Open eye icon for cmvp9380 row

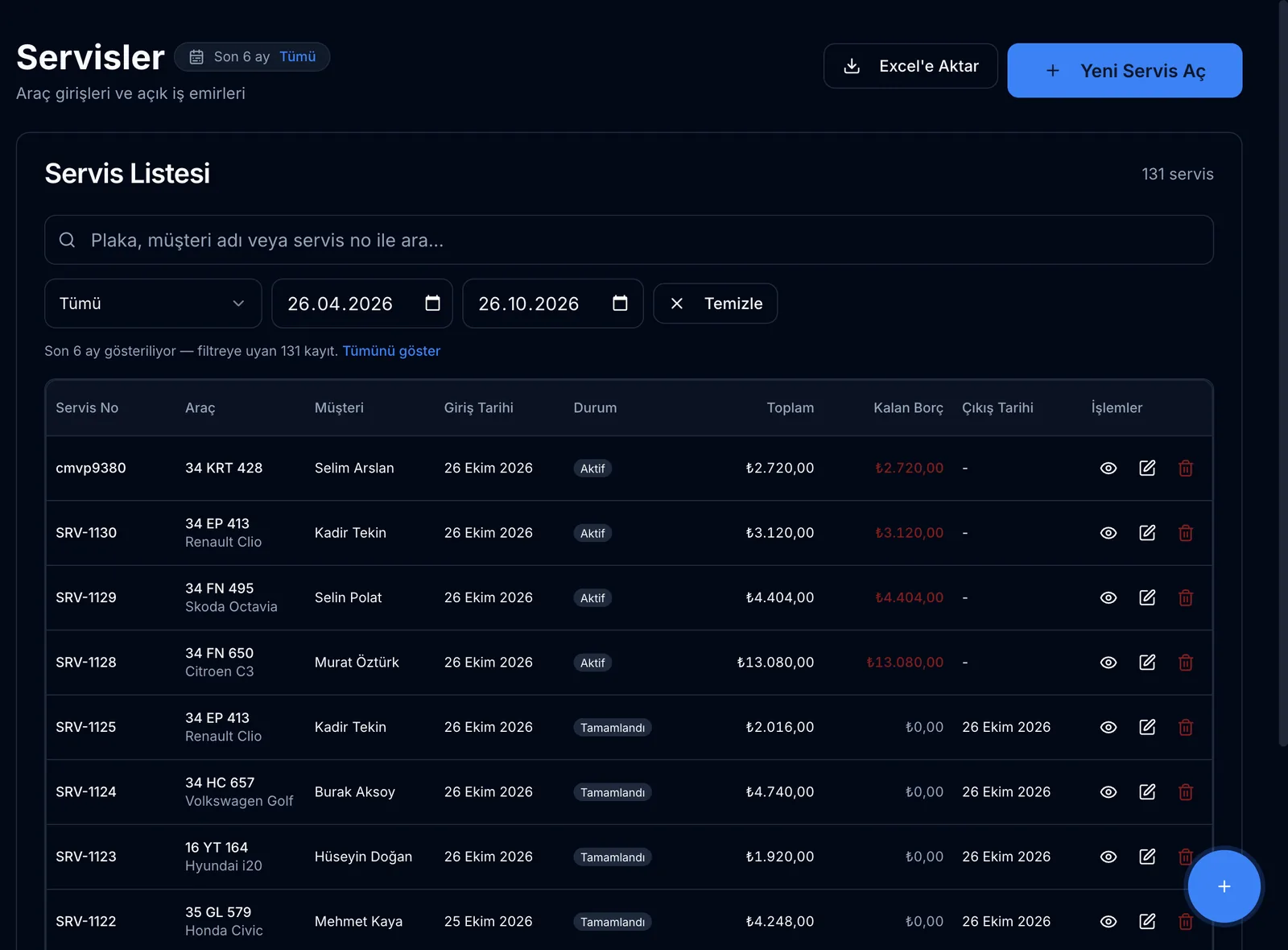pos(1108,469)
